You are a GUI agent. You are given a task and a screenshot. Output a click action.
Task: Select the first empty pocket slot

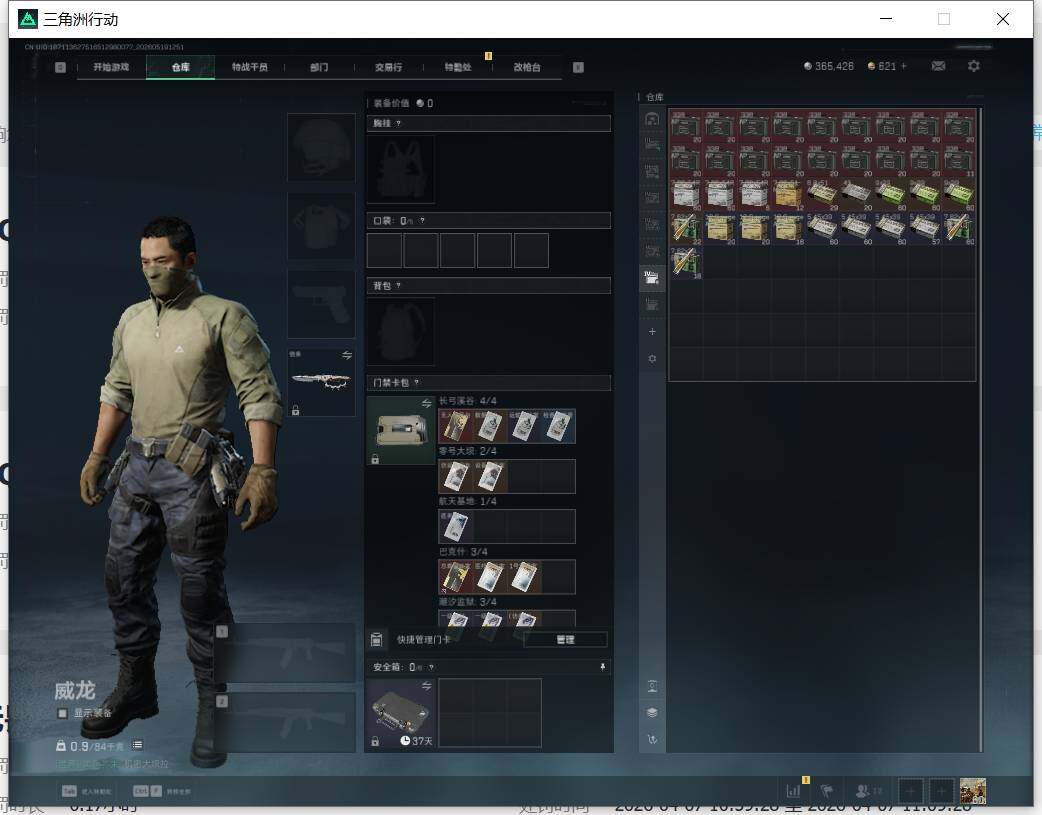coord(384,250)
